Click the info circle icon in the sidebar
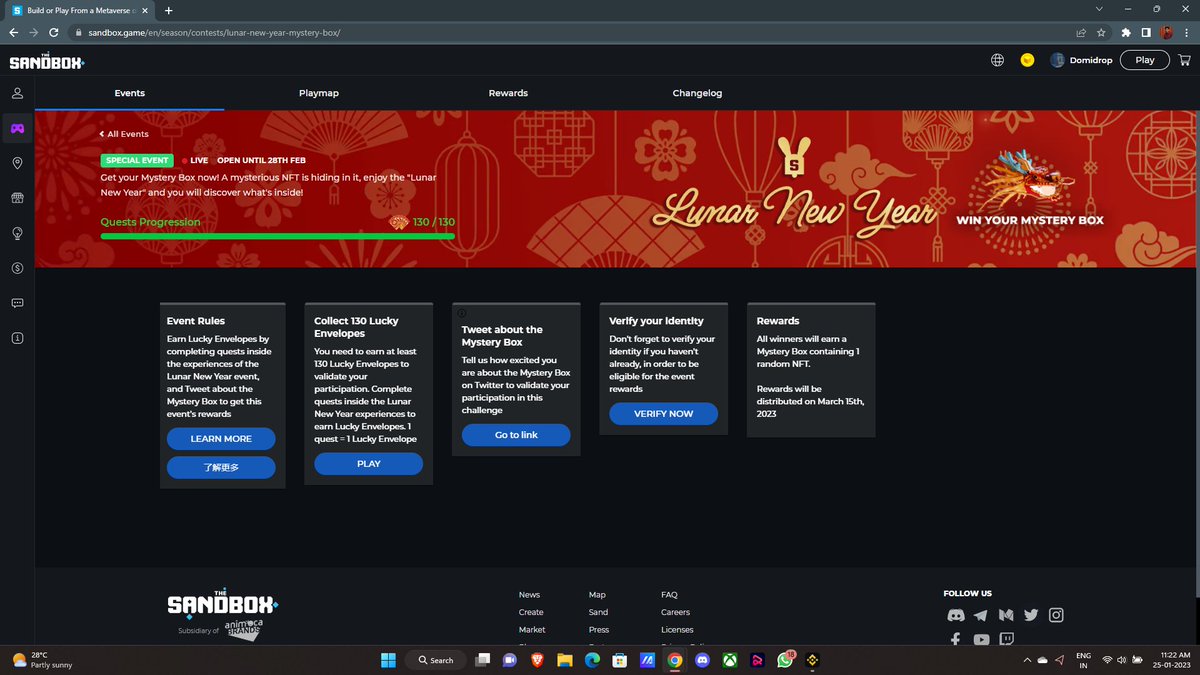 coord(17,338)
